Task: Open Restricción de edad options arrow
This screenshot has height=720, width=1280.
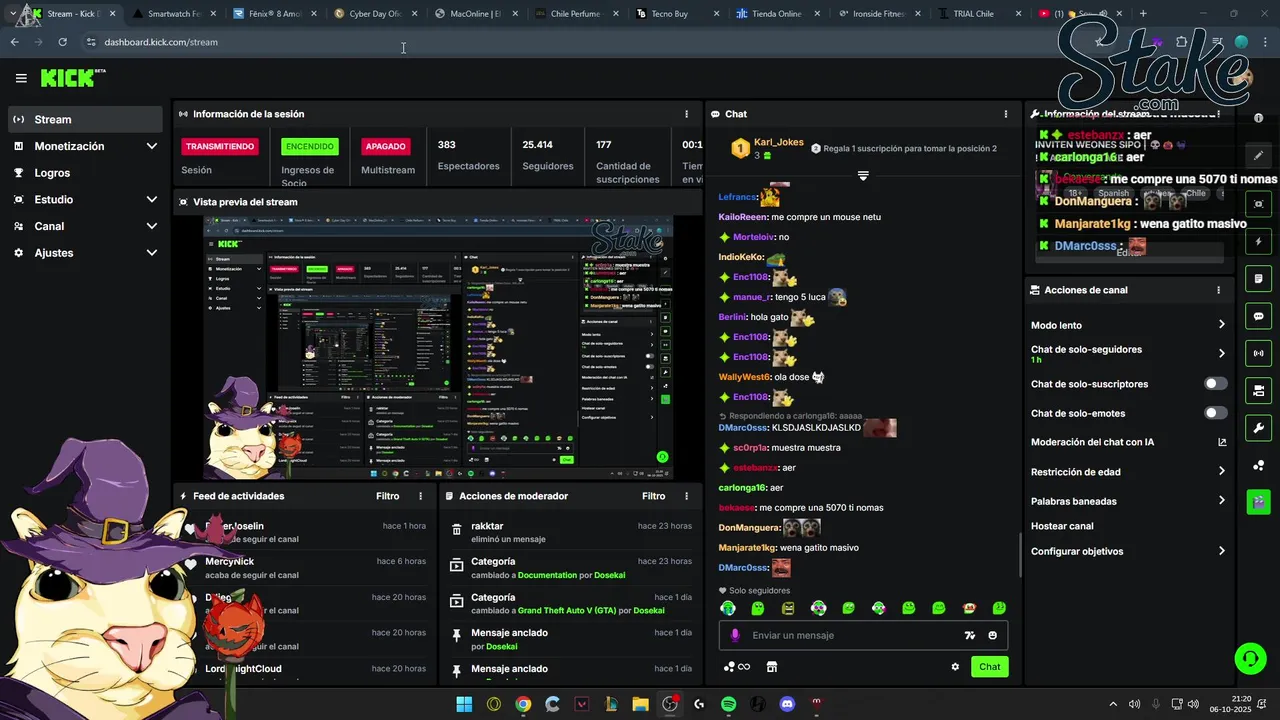Action: tap(1221, 472)
